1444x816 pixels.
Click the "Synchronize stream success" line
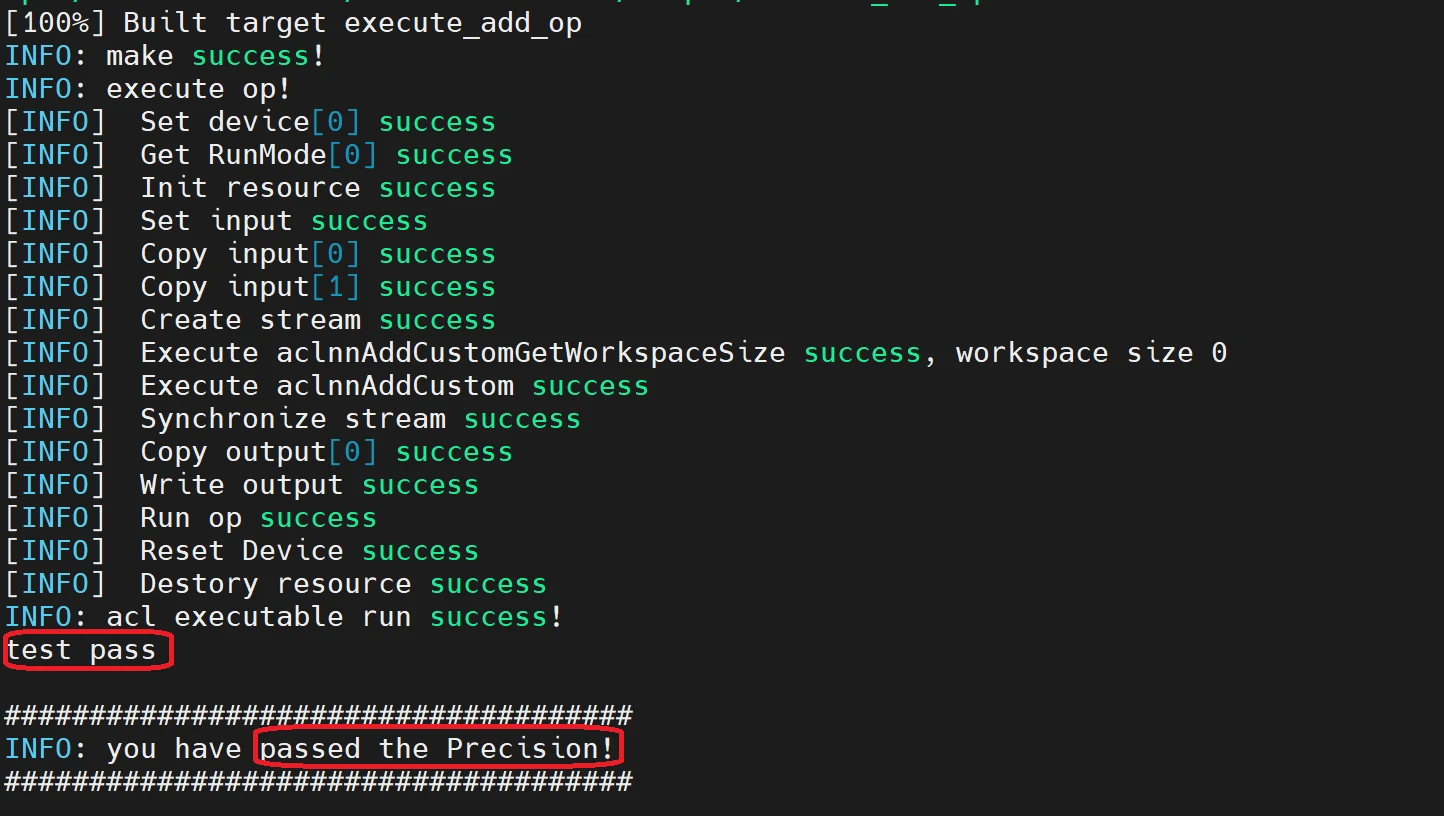[x=359, y=419]
